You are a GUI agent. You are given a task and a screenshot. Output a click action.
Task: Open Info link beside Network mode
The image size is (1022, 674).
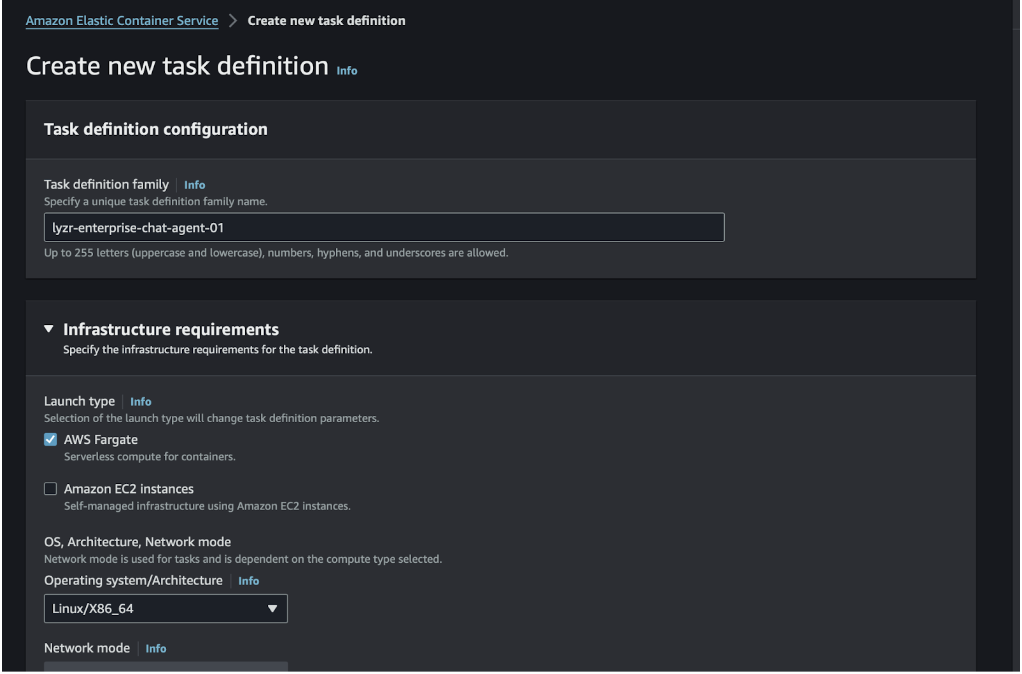pos(156,649)
